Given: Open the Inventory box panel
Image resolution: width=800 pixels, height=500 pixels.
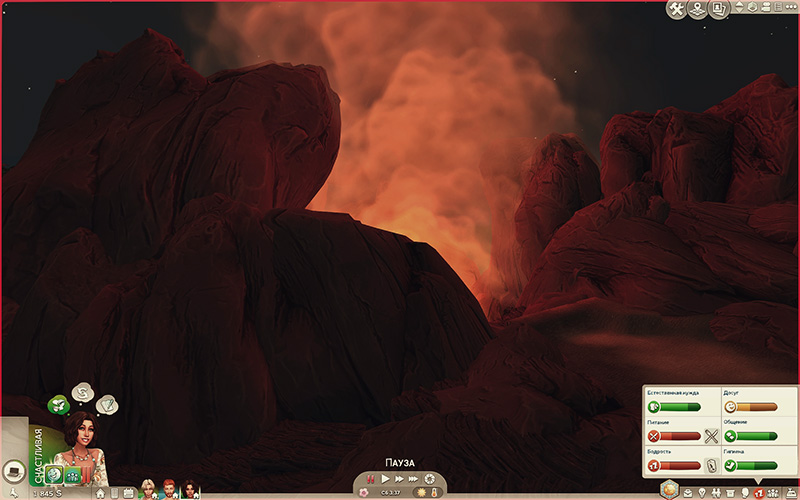Looking at the screenshot, I should [x=731, y=493].
